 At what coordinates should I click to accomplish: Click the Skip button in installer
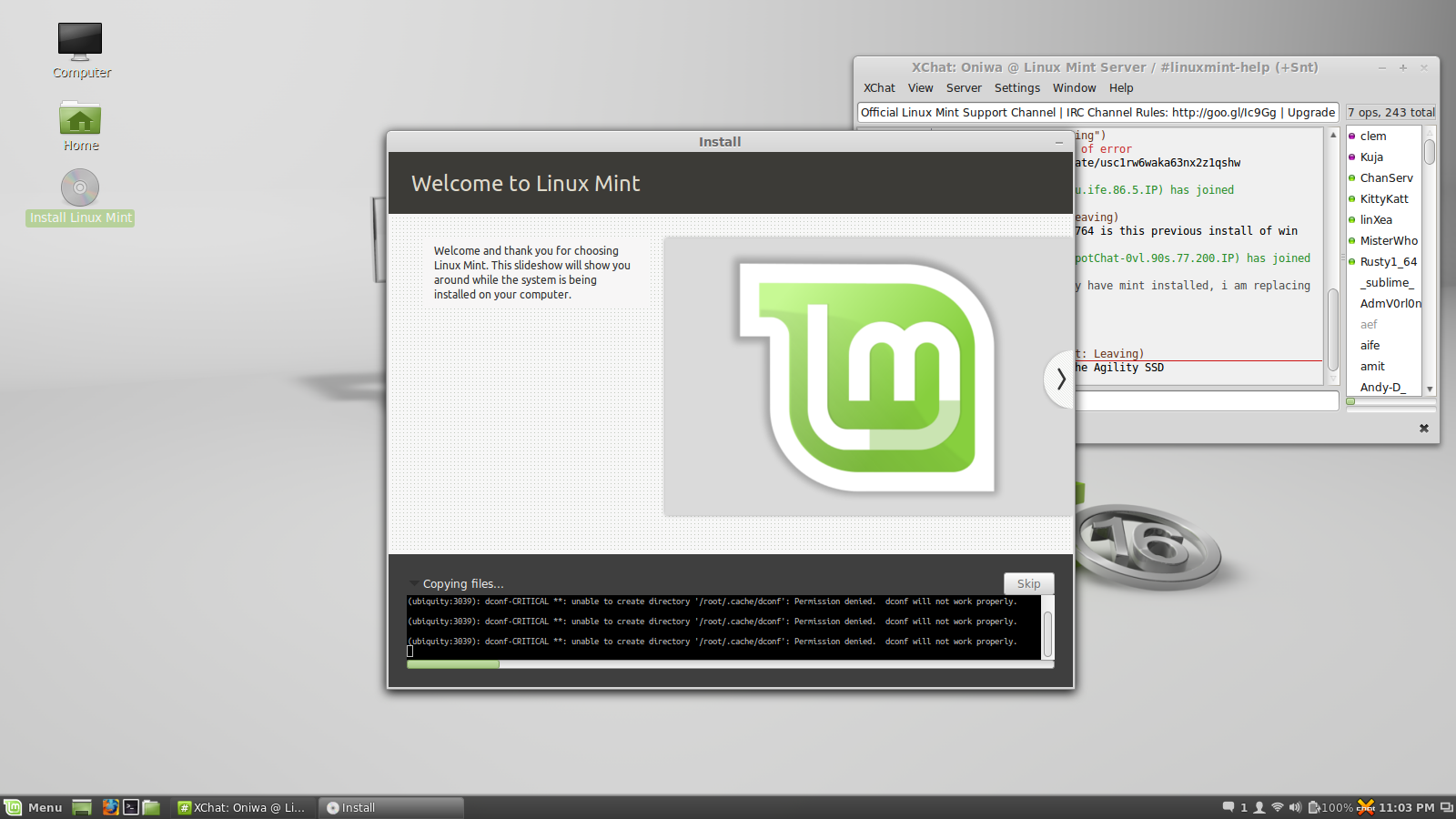click(x=1028, y=583)
